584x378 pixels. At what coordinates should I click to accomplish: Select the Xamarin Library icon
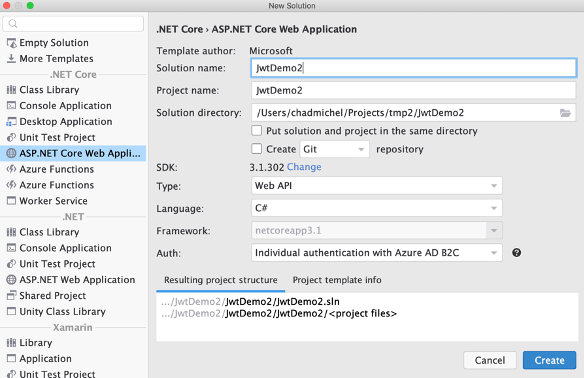coord(12,343)
